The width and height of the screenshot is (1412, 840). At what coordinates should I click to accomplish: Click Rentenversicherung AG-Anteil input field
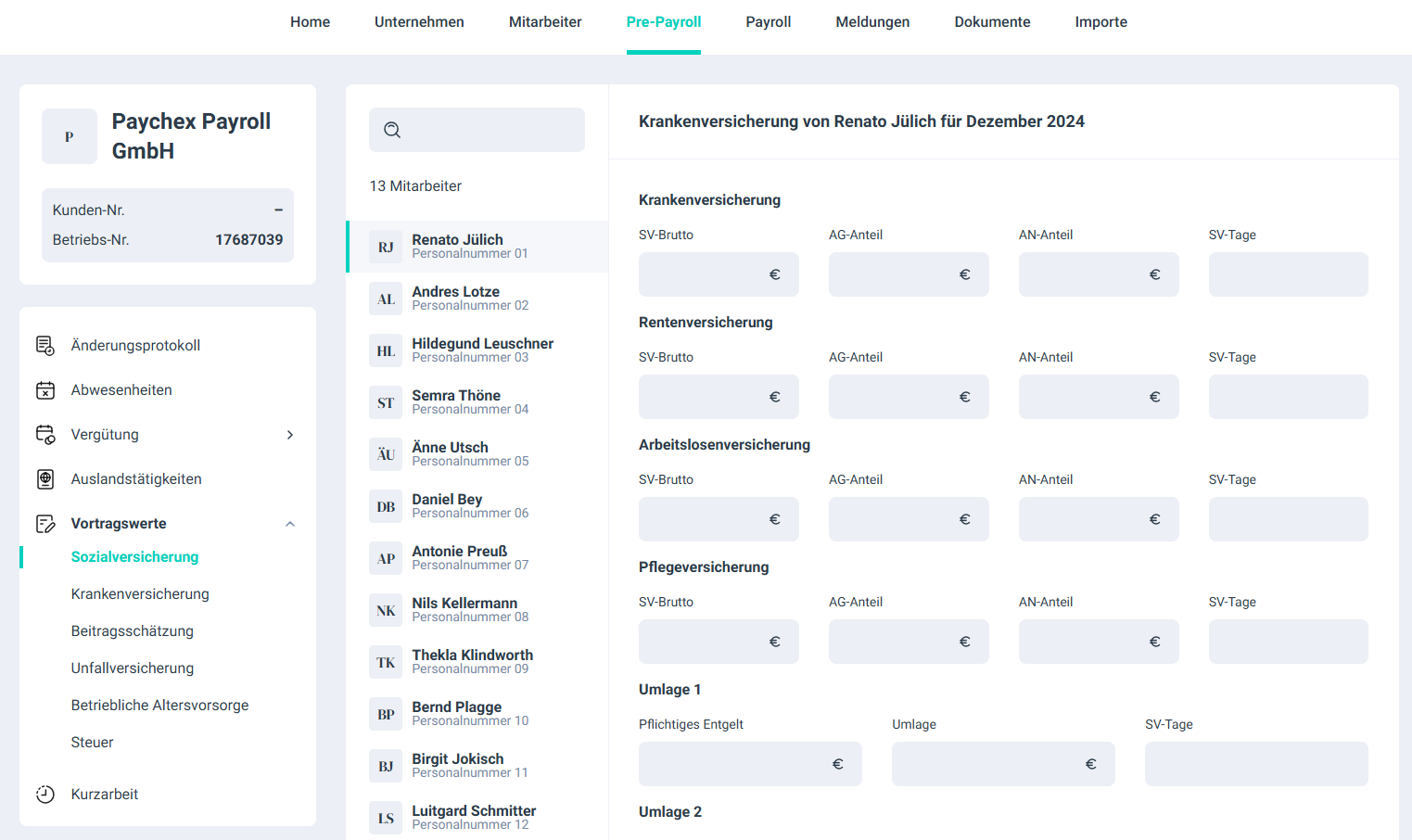click(895, 397)
